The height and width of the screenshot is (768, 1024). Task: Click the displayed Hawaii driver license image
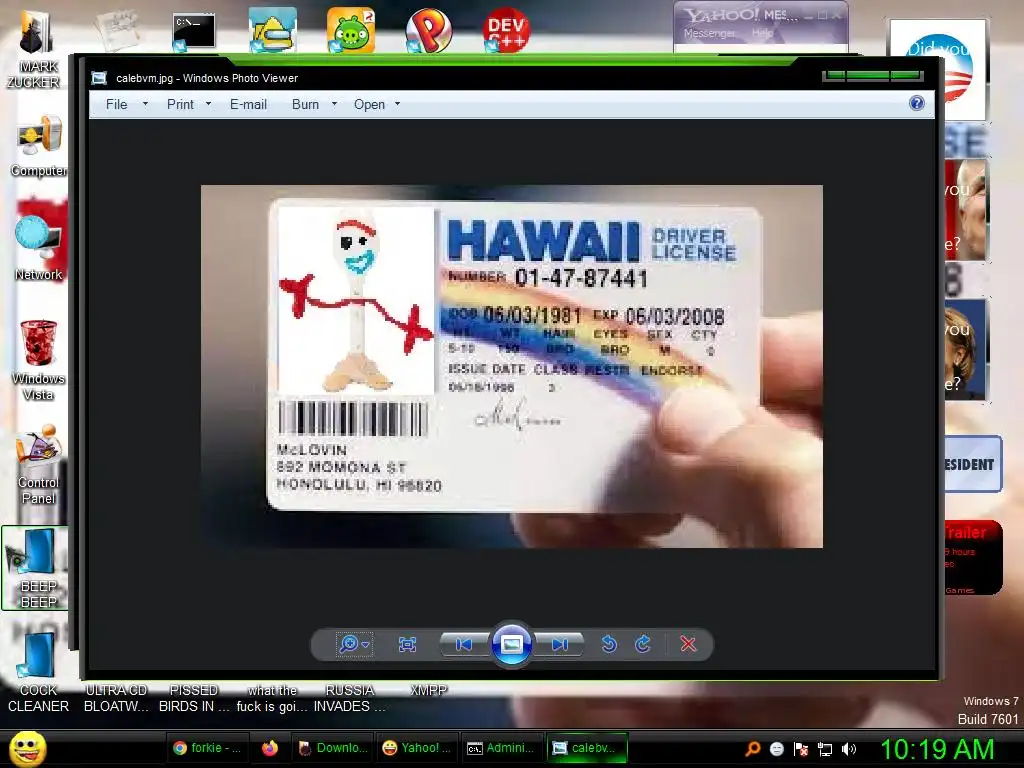tap(512, 366)
